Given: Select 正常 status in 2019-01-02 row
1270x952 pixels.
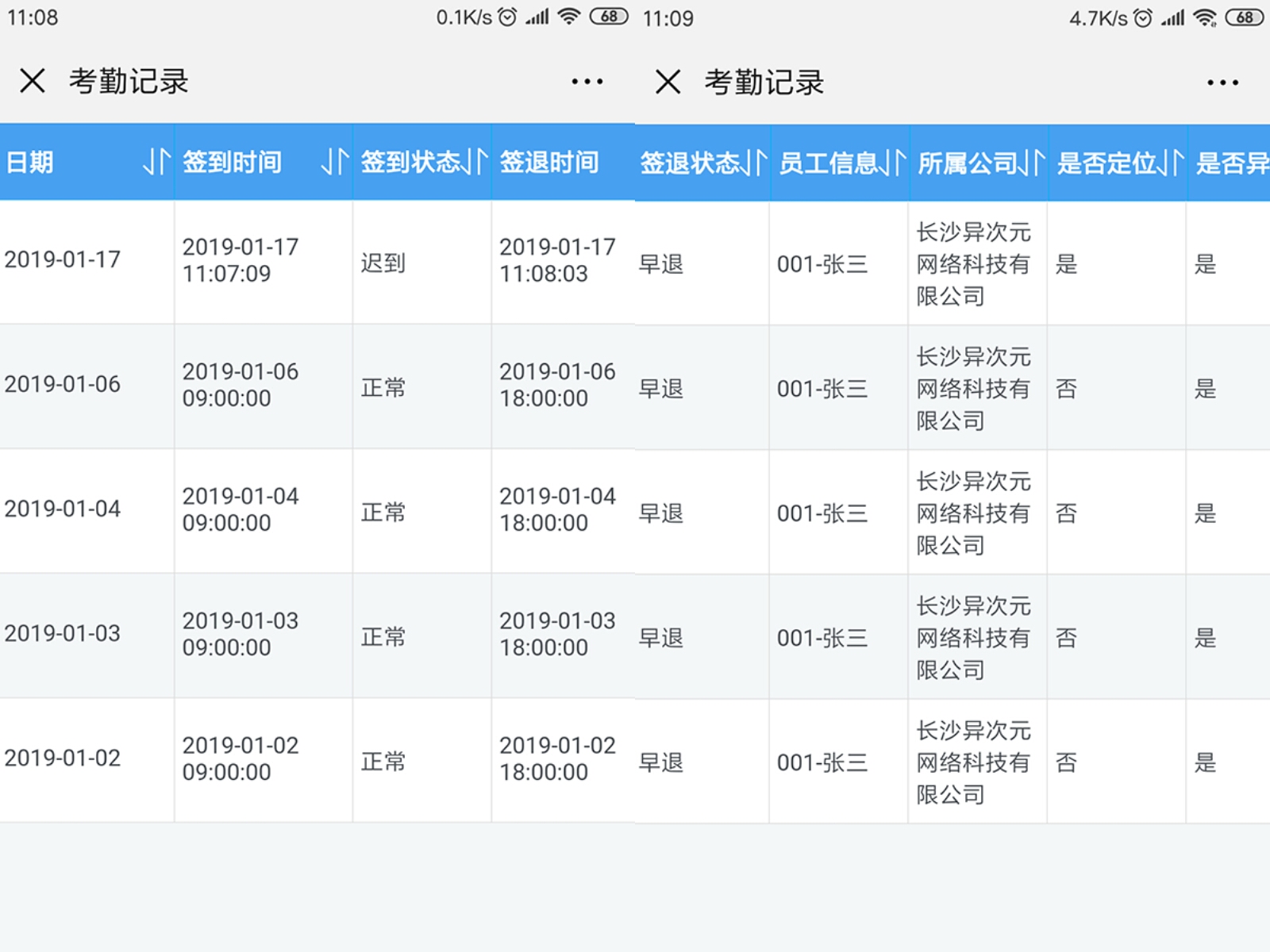Looking at the screenshot, I should [x=383, y=761].
